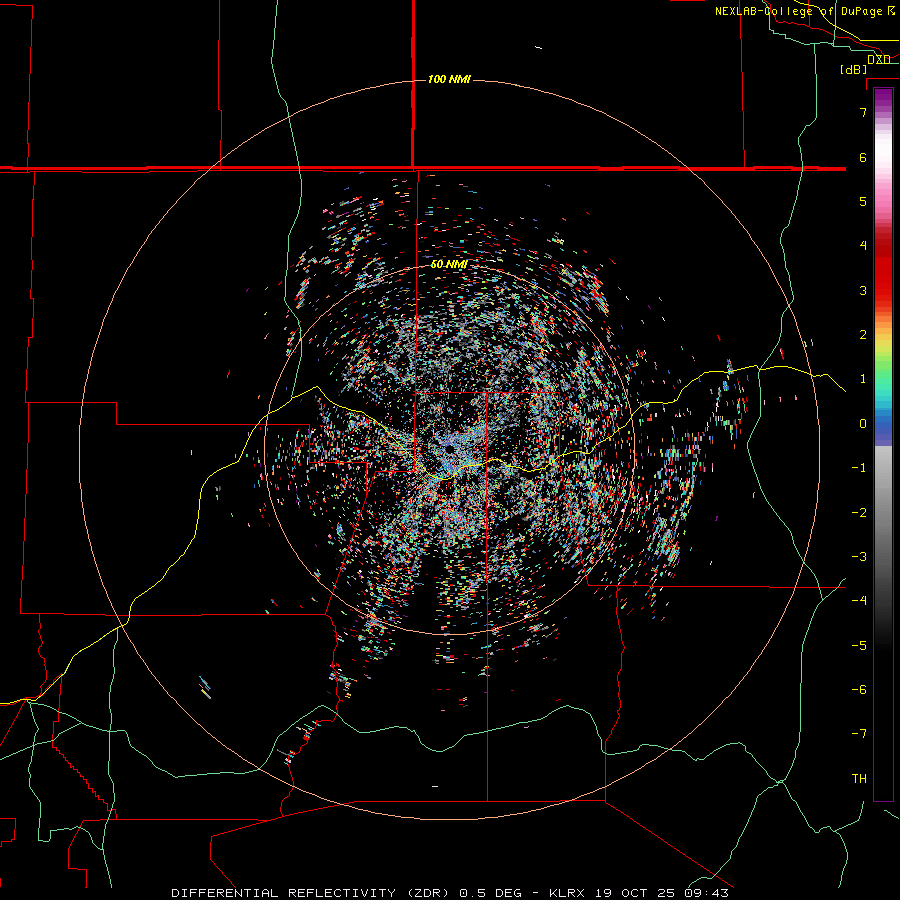
Task: Click the 2 dB scale label
Action: coord(863,335)
